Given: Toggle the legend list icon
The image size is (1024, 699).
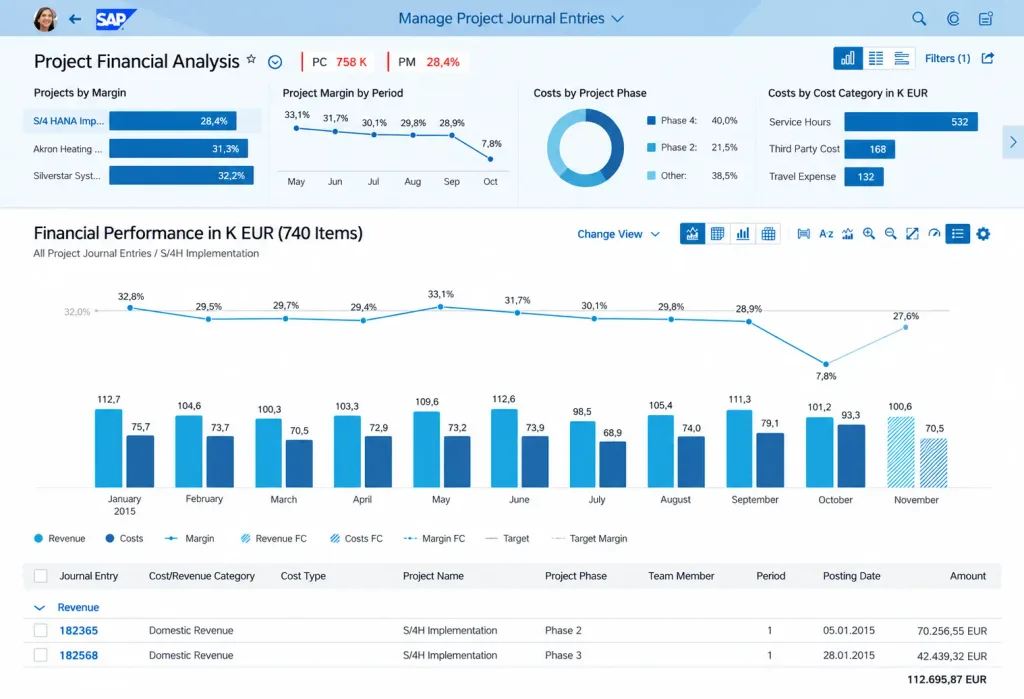Looking at the screenshot, I should 957,233.
